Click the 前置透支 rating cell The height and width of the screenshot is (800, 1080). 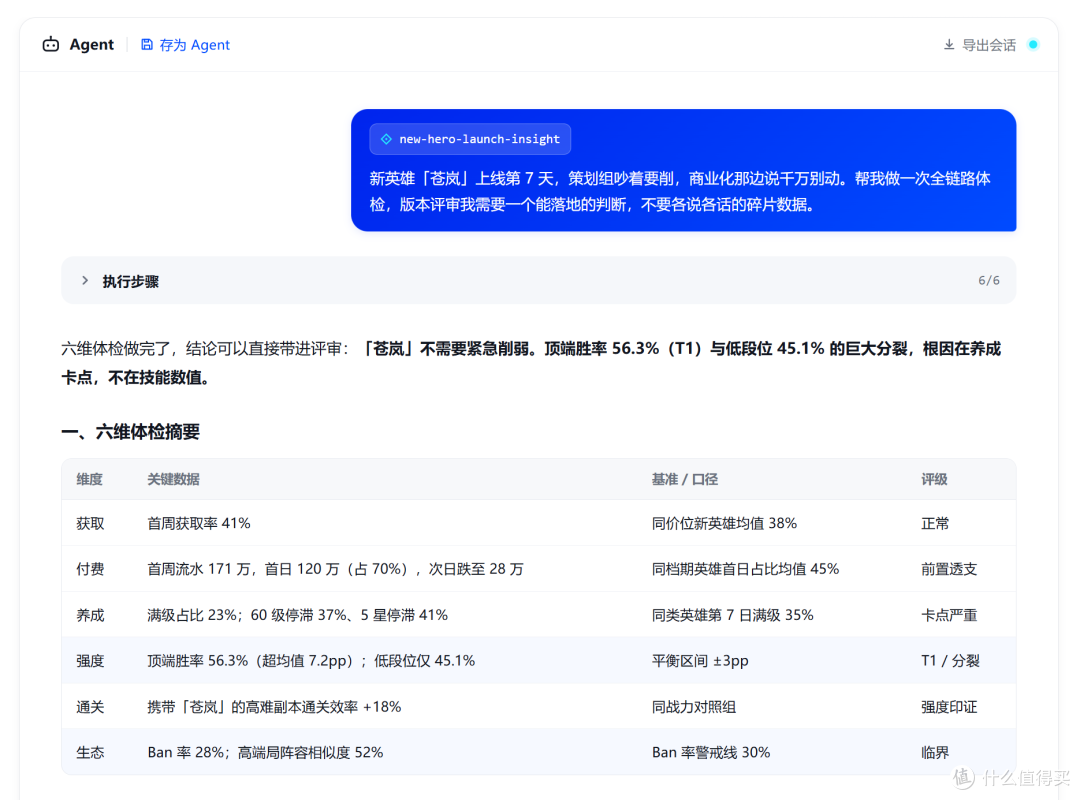[949, 569]
